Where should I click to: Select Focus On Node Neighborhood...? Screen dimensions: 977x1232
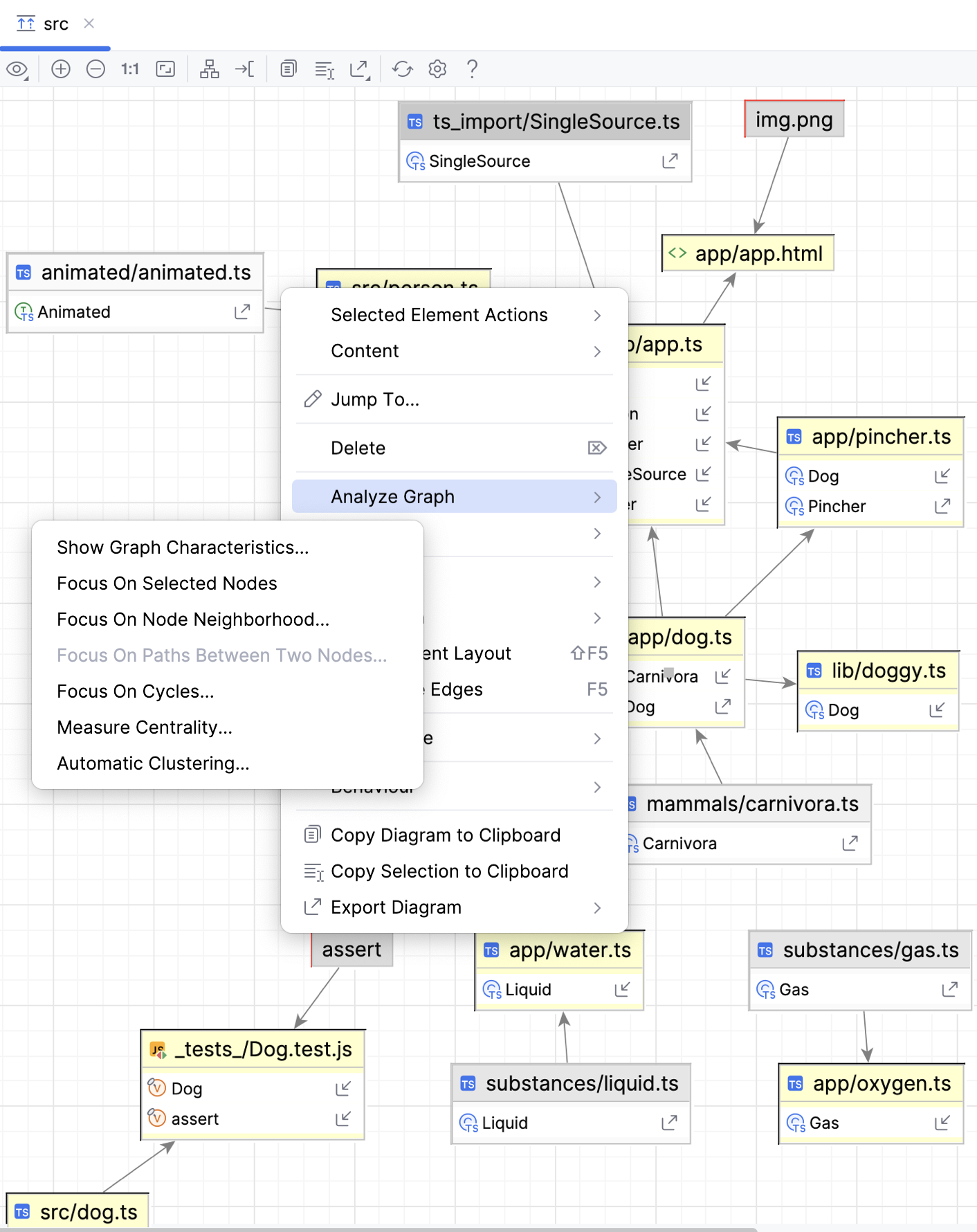coord(227,619)
